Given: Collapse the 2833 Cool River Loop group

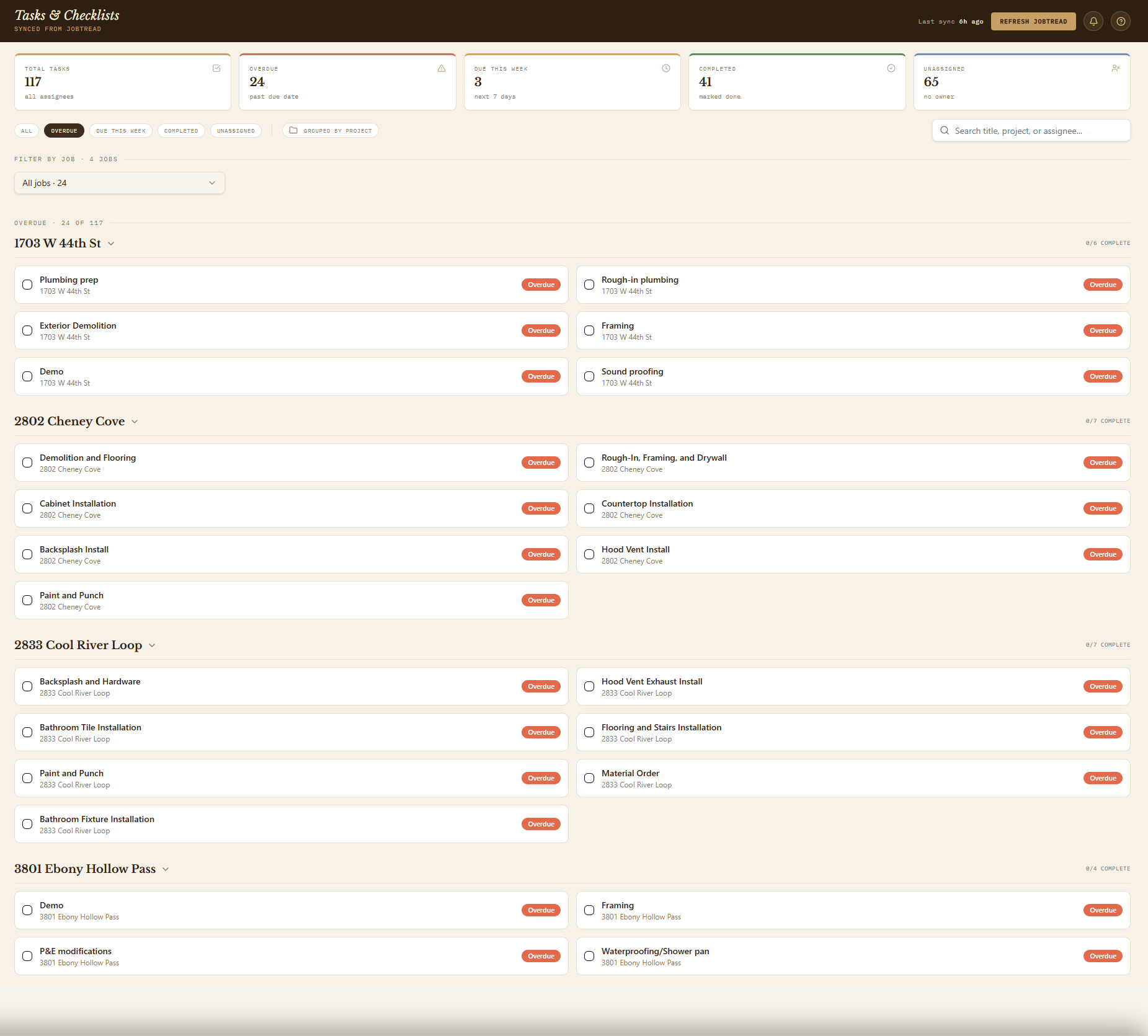Looking at the screenshot, I should (152, 645).
